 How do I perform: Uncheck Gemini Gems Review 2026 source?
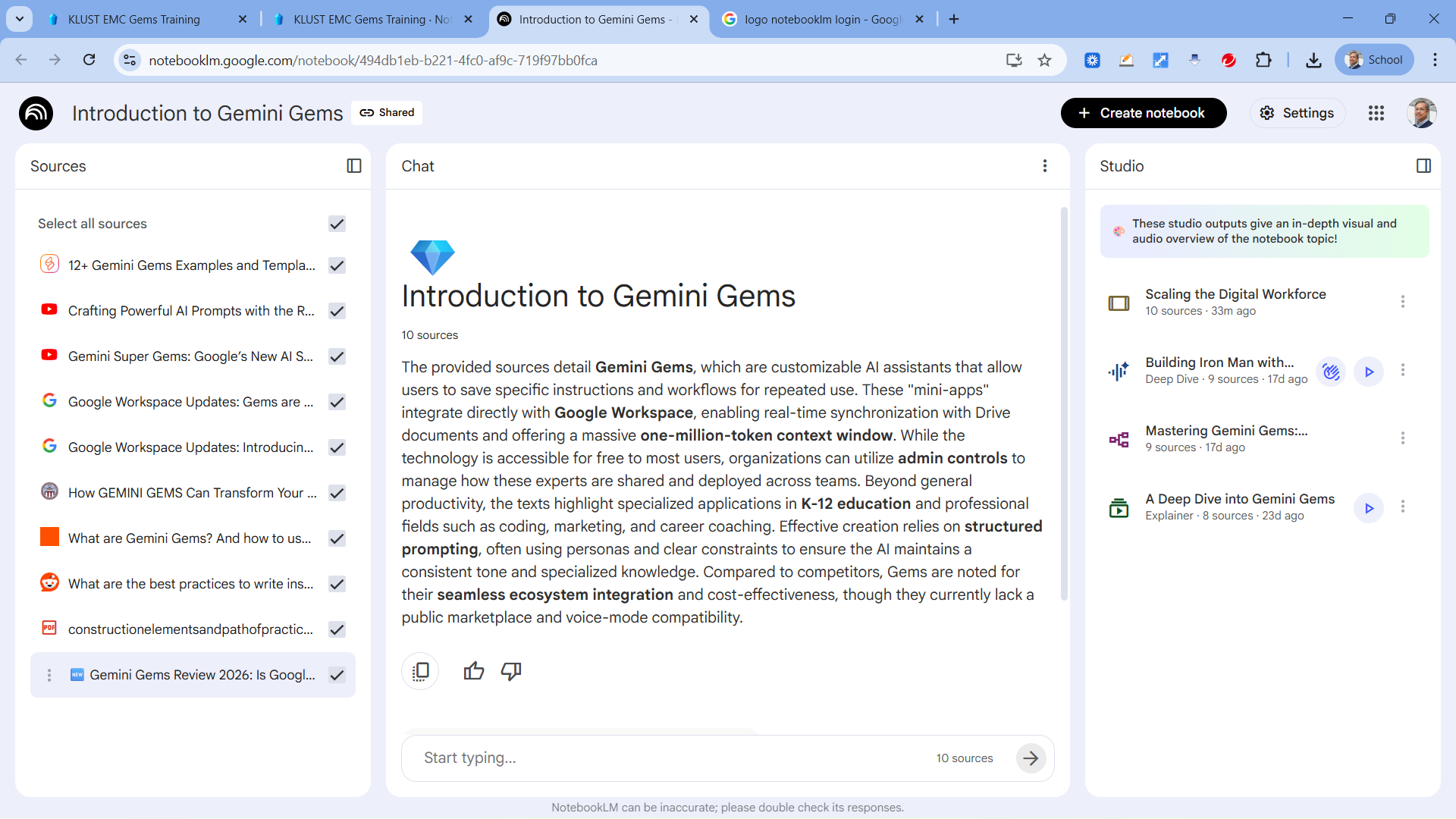337,675
